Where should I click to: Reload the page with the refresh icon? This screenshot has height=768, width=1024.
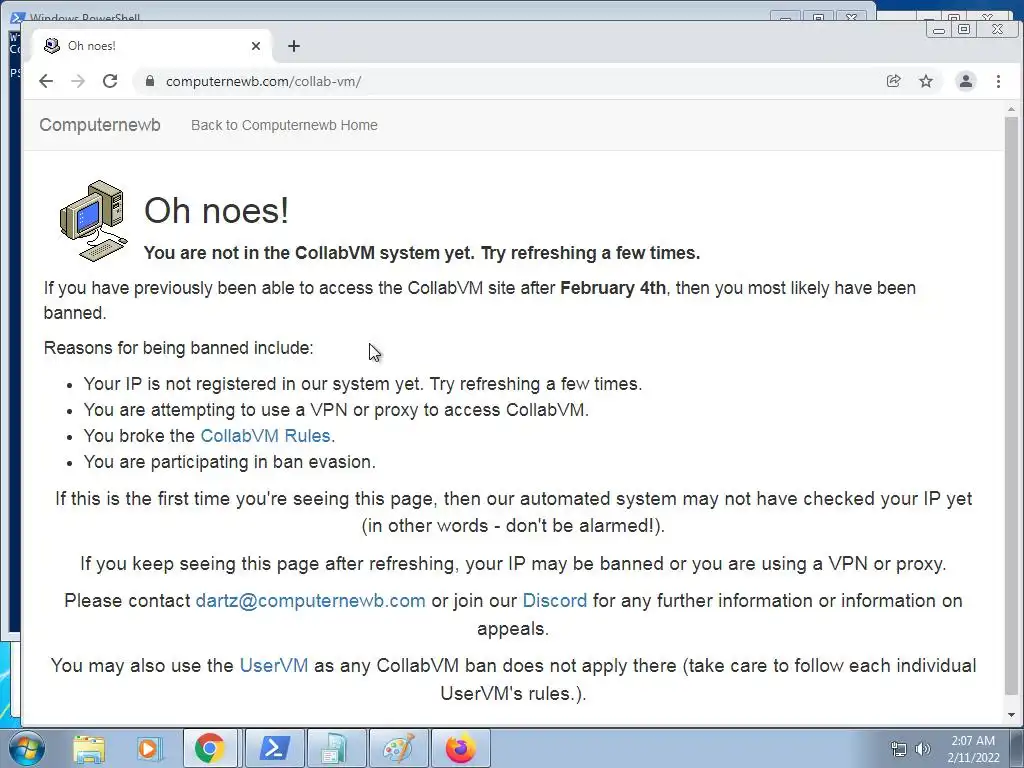click(110, 81)
